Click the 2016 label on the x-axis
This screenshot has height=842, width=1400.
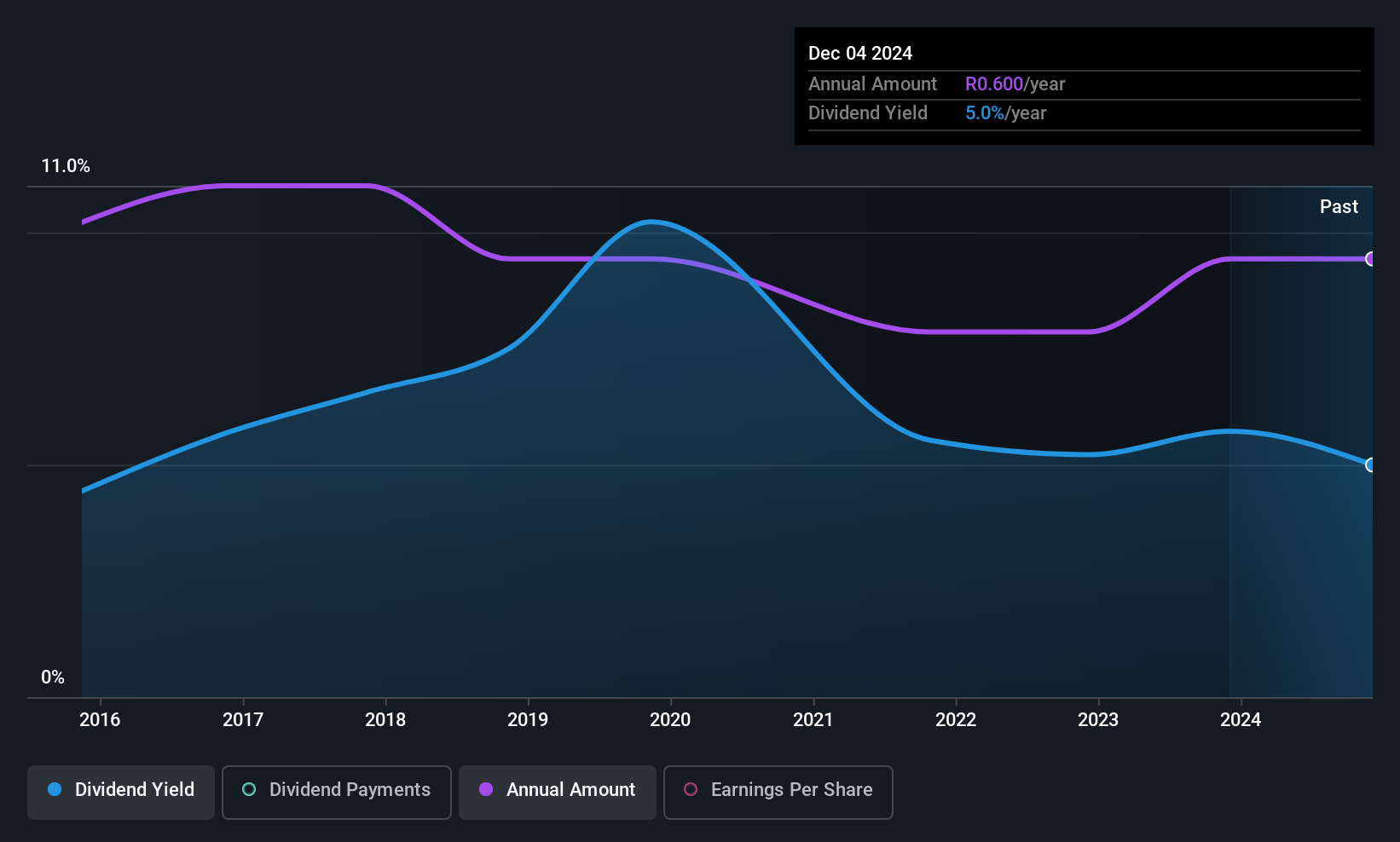tap(100, 719)
